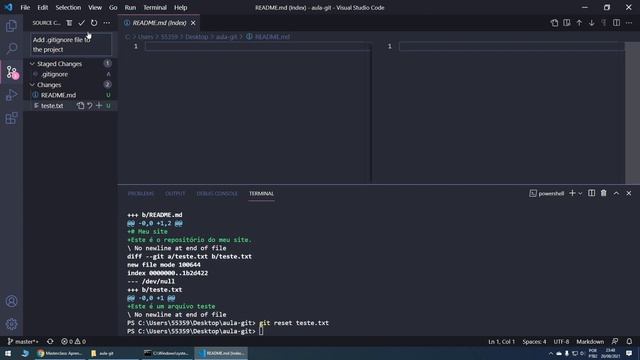Screen dimensions: 640x360
Task: Click aula-git breadcrumb segment
Action: (226, 37)
